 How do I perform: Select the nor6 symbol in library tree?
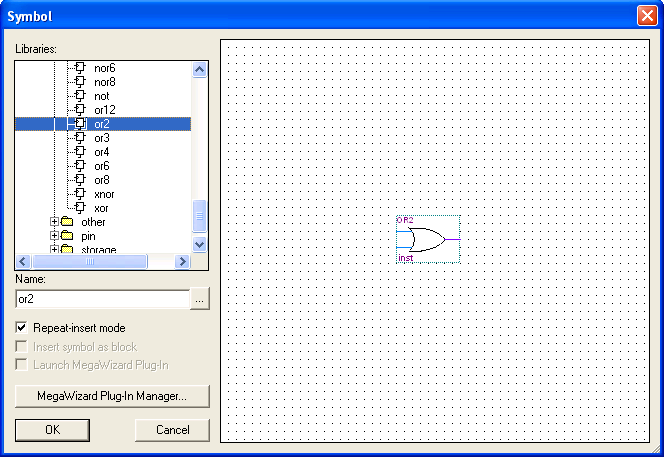[x=104, y=68]
